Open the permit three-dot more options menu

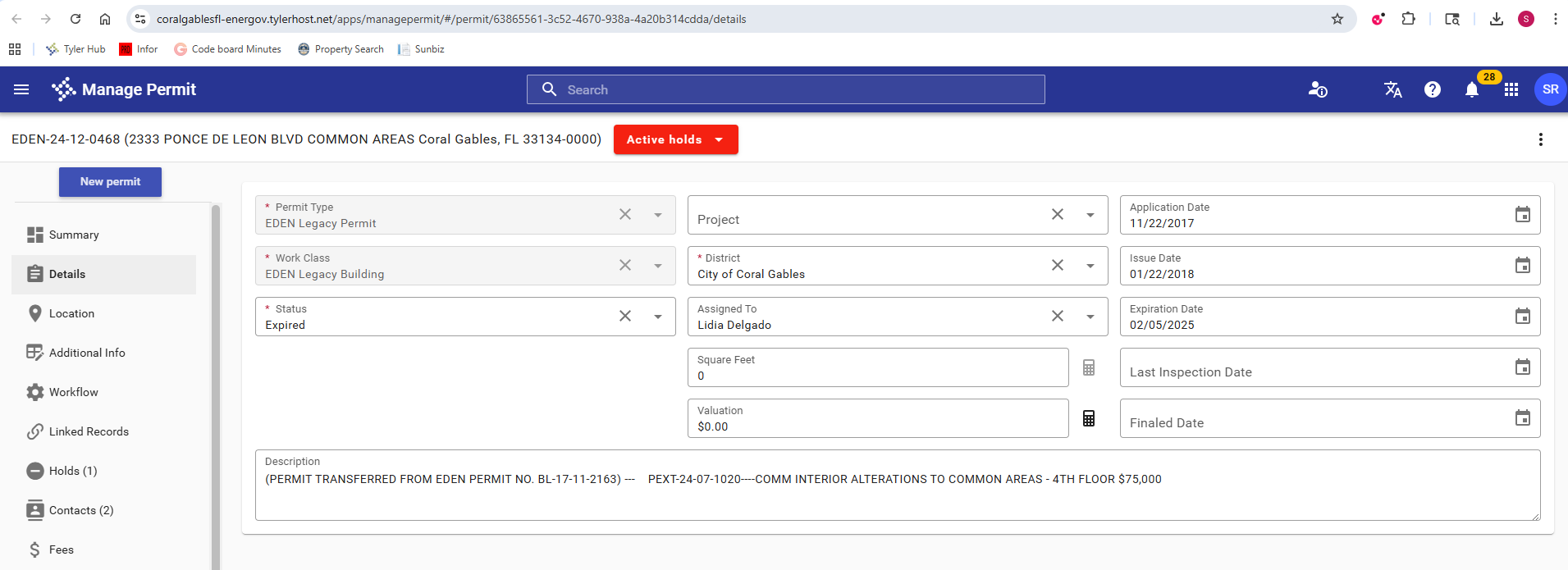click(1540, 139)
